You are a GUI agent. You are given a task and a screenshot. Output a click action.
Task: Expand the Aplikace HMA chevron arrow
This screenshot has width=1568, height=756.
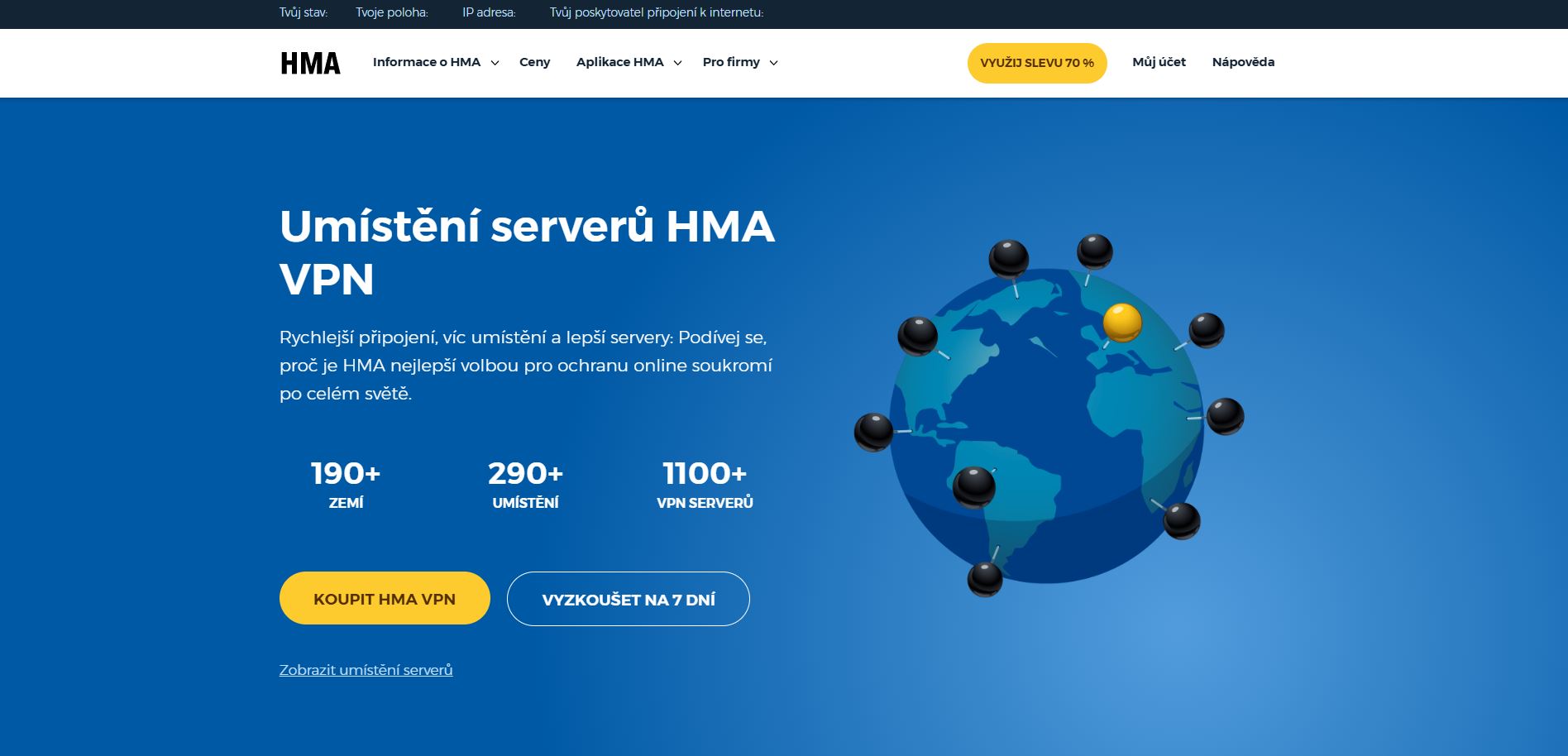coord(677,63)
